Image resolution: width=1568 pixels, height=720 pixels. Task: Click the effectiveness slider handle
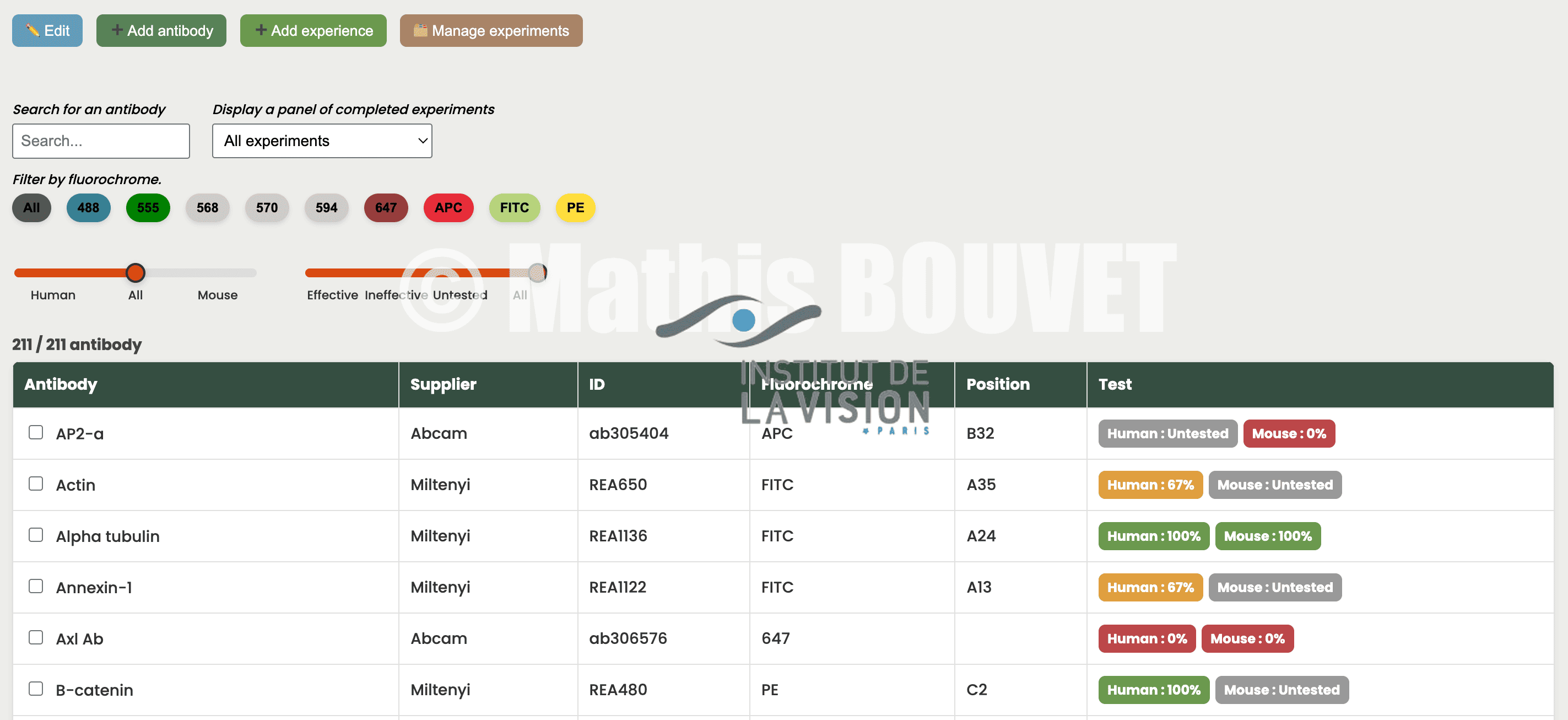[538, 273]
